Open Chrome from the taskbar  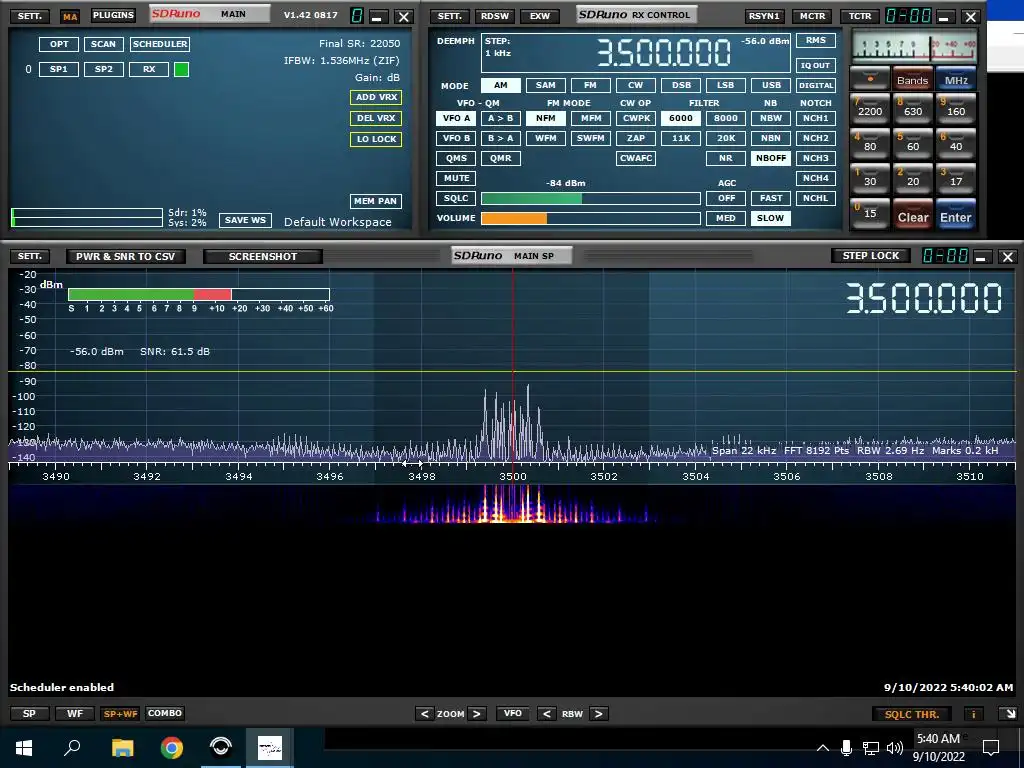point(172,747)
